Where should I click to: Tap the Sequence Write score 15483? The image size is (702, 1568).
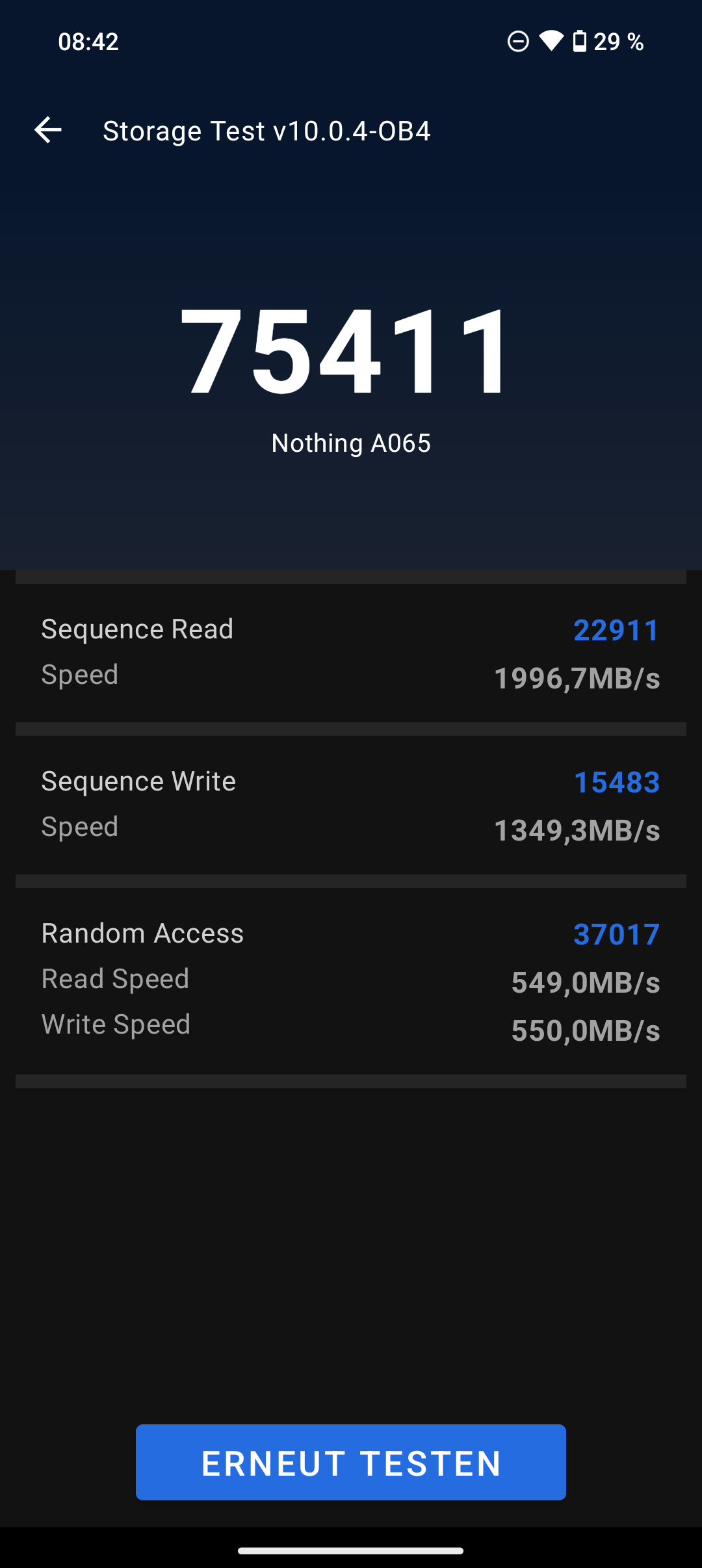coord(617,782)
